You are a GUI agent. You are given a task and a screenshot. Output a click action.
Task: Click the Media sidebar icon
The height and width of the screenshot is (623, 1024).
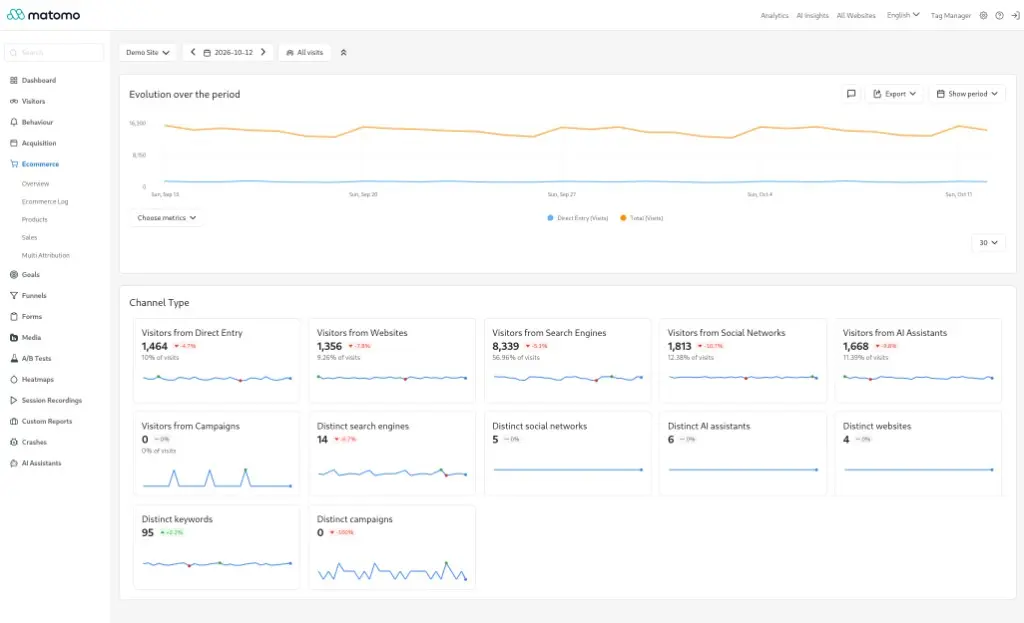[14, 338]
